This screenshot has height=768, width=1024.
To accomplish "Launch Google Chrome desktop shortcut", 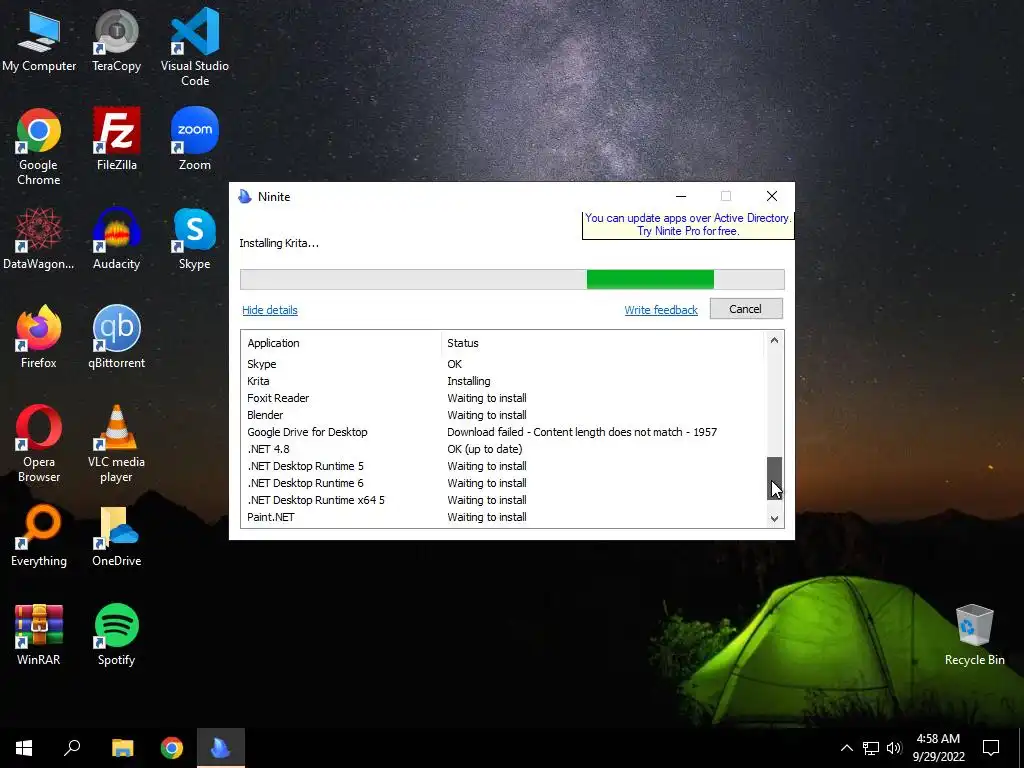I will coord(39,147).
